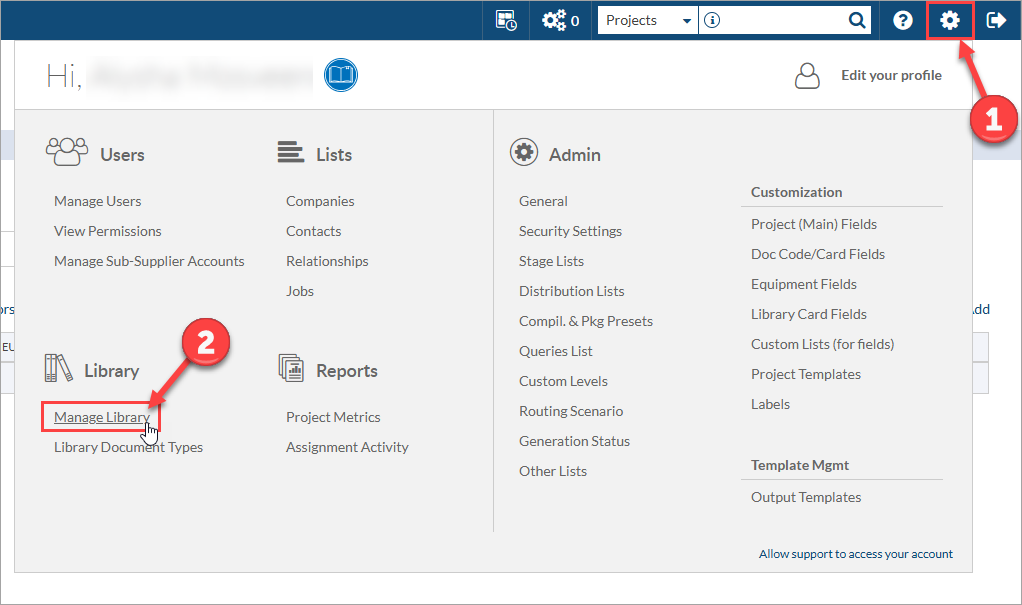
Task: Go to Project Metrics report
Action: coord(333,417)
